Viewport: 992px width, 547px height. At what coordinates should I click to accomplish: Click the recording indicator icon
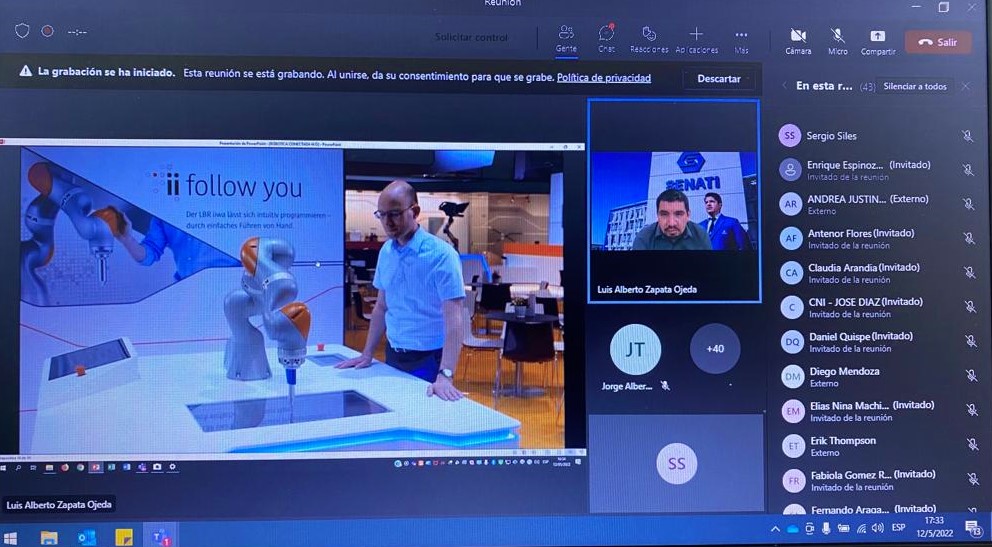[47, 31]
